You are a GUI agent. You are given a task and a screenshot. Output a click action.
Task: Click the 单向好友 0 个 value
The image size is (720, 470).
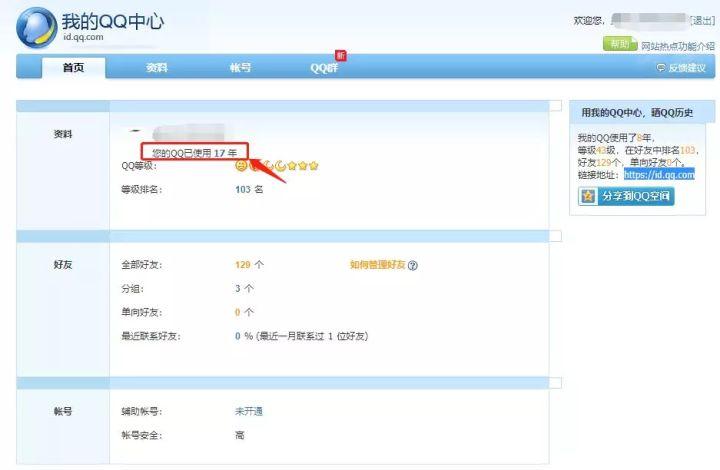[244, 313]
